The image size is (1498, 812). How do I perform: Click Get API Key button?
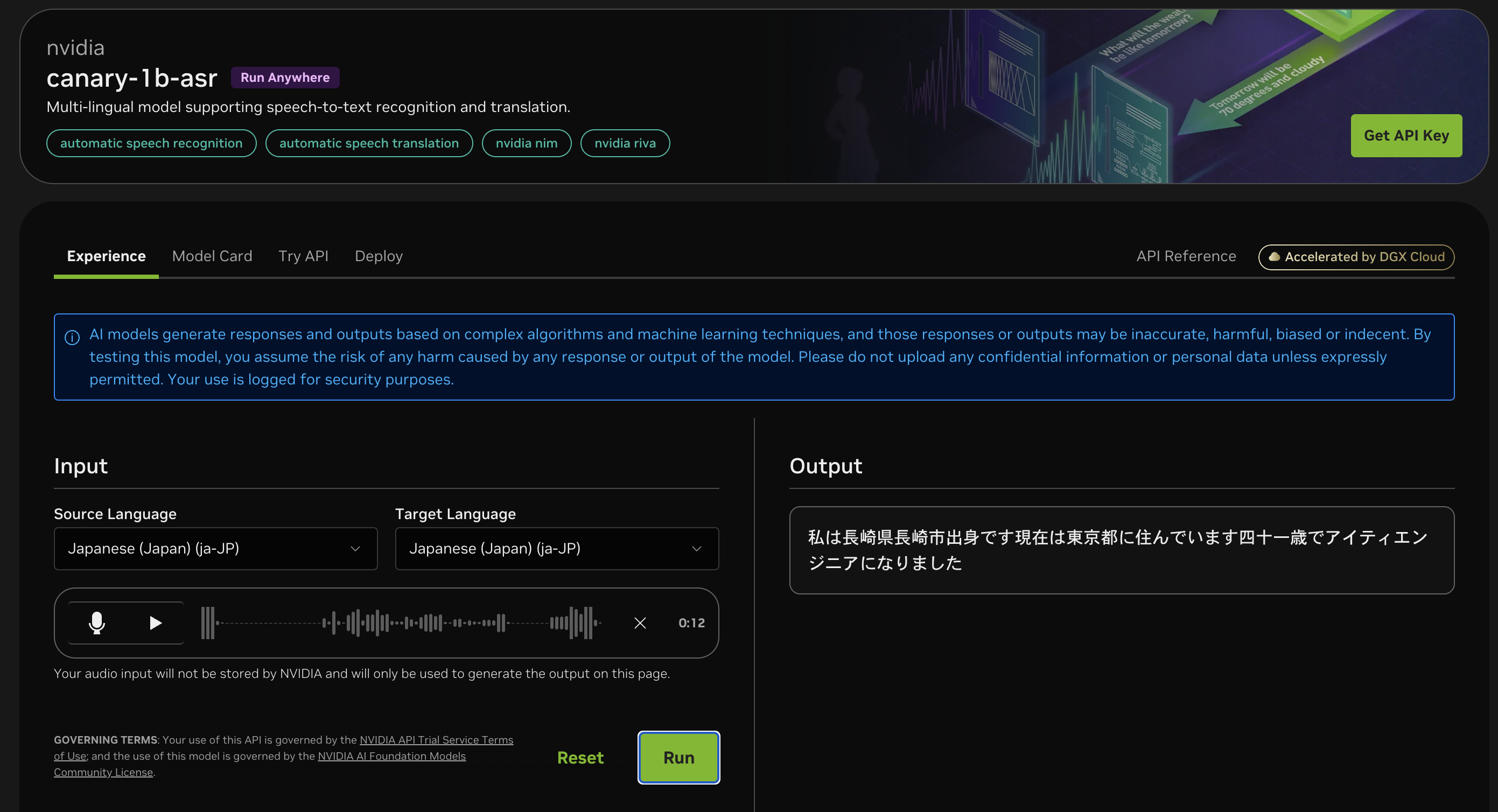[x=1405, y=136]
